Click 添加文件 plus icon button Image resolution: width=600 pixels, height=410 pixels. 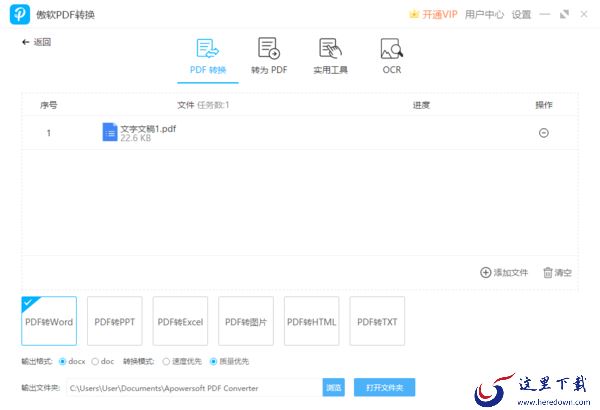point(504,272)
